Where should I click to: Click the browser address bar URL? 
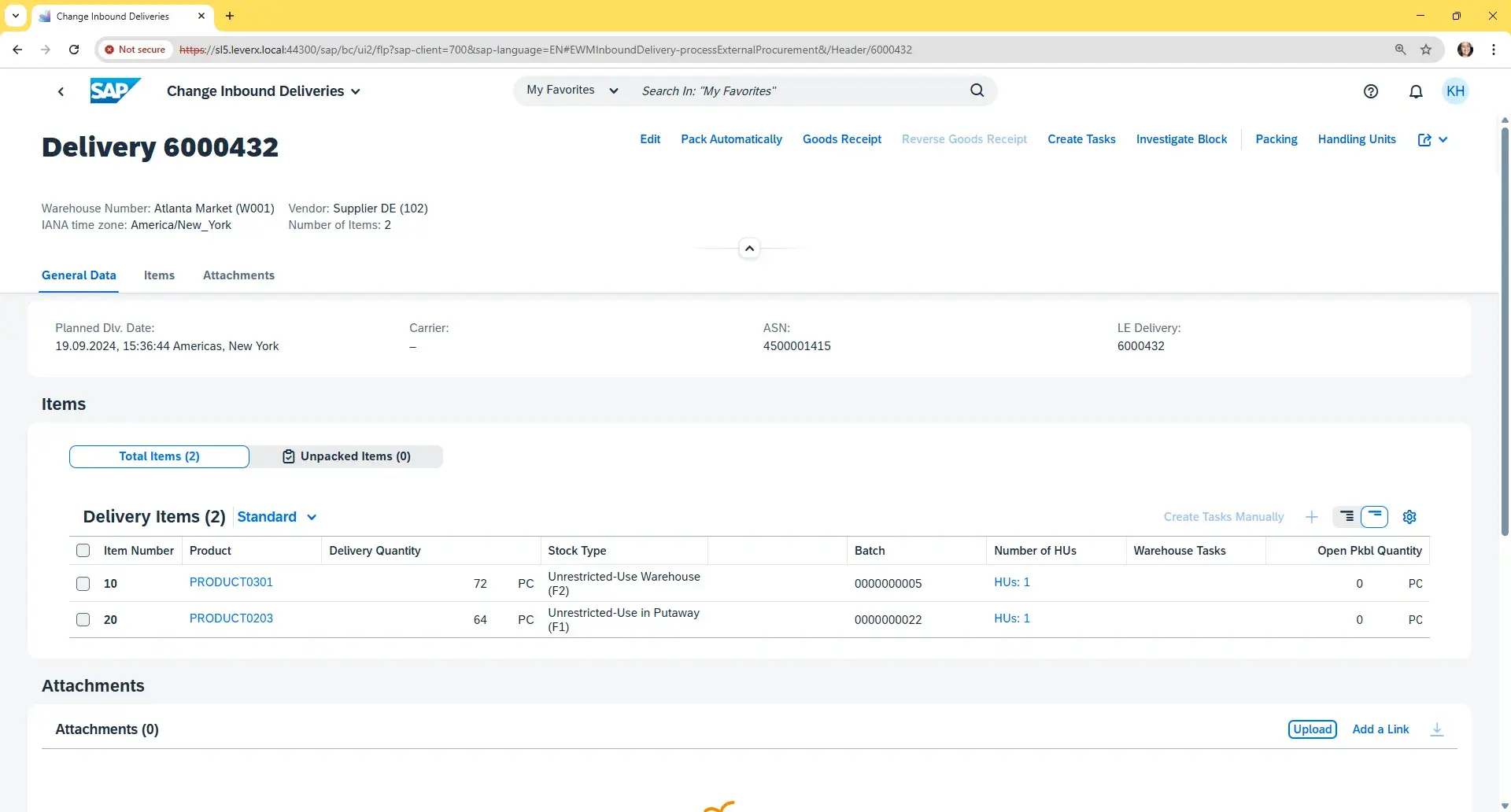(x=545, y=50)
